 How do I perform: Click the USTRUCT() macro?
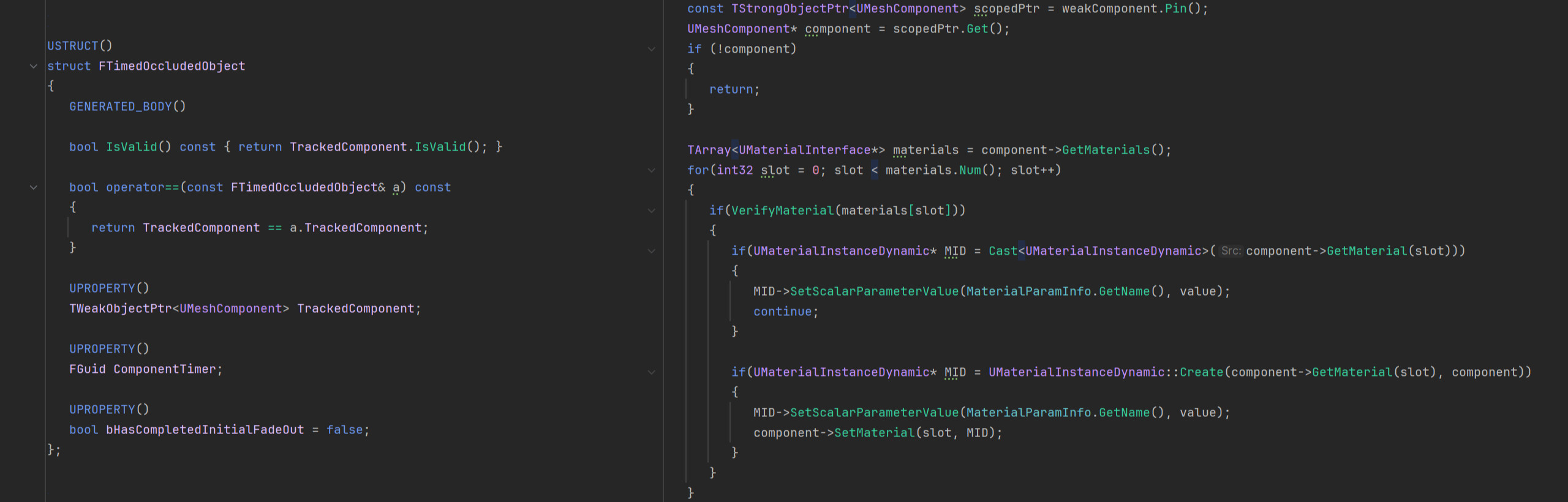pos(80,46)
